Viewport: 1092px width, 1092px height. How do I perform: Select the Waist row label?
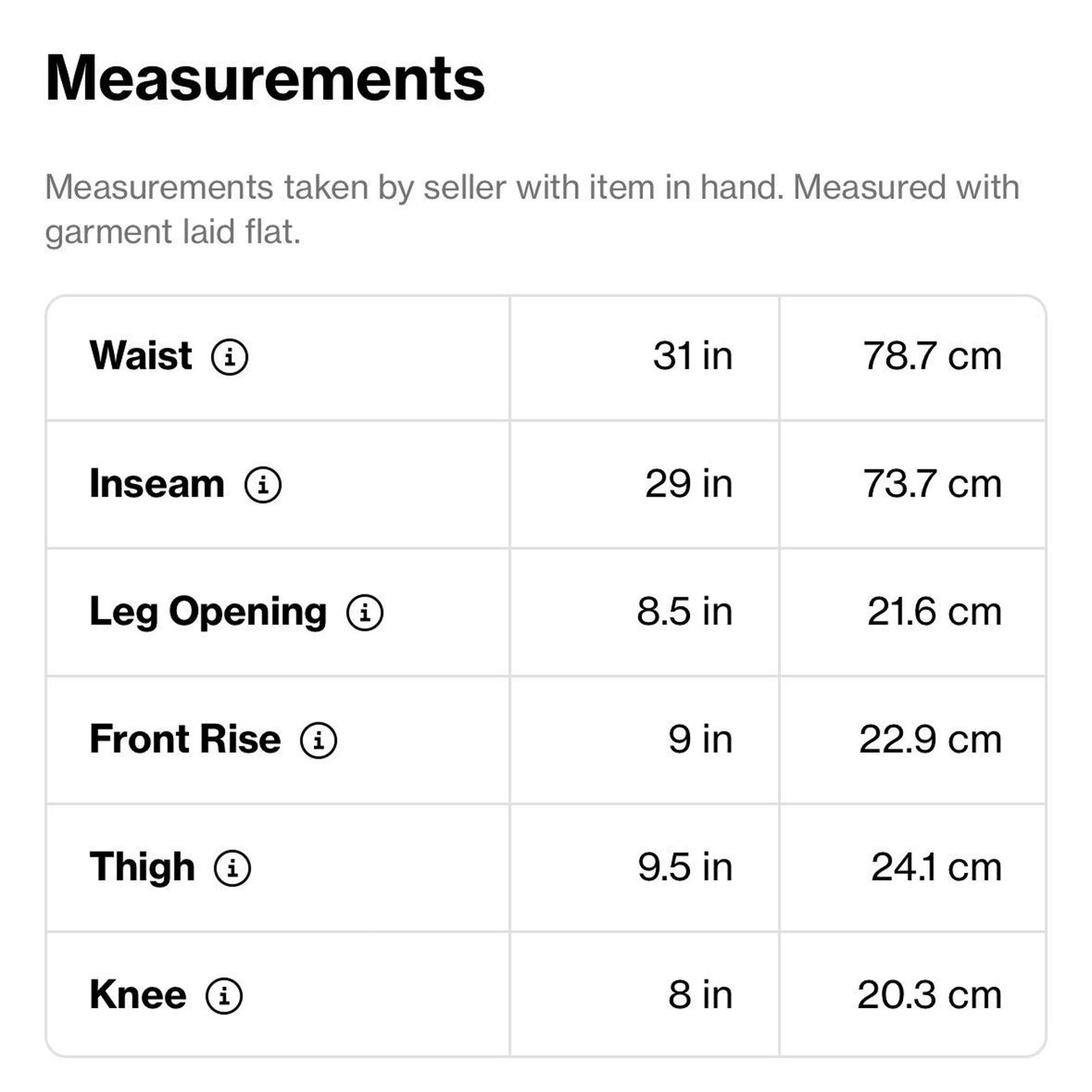[x=141, y=356]
